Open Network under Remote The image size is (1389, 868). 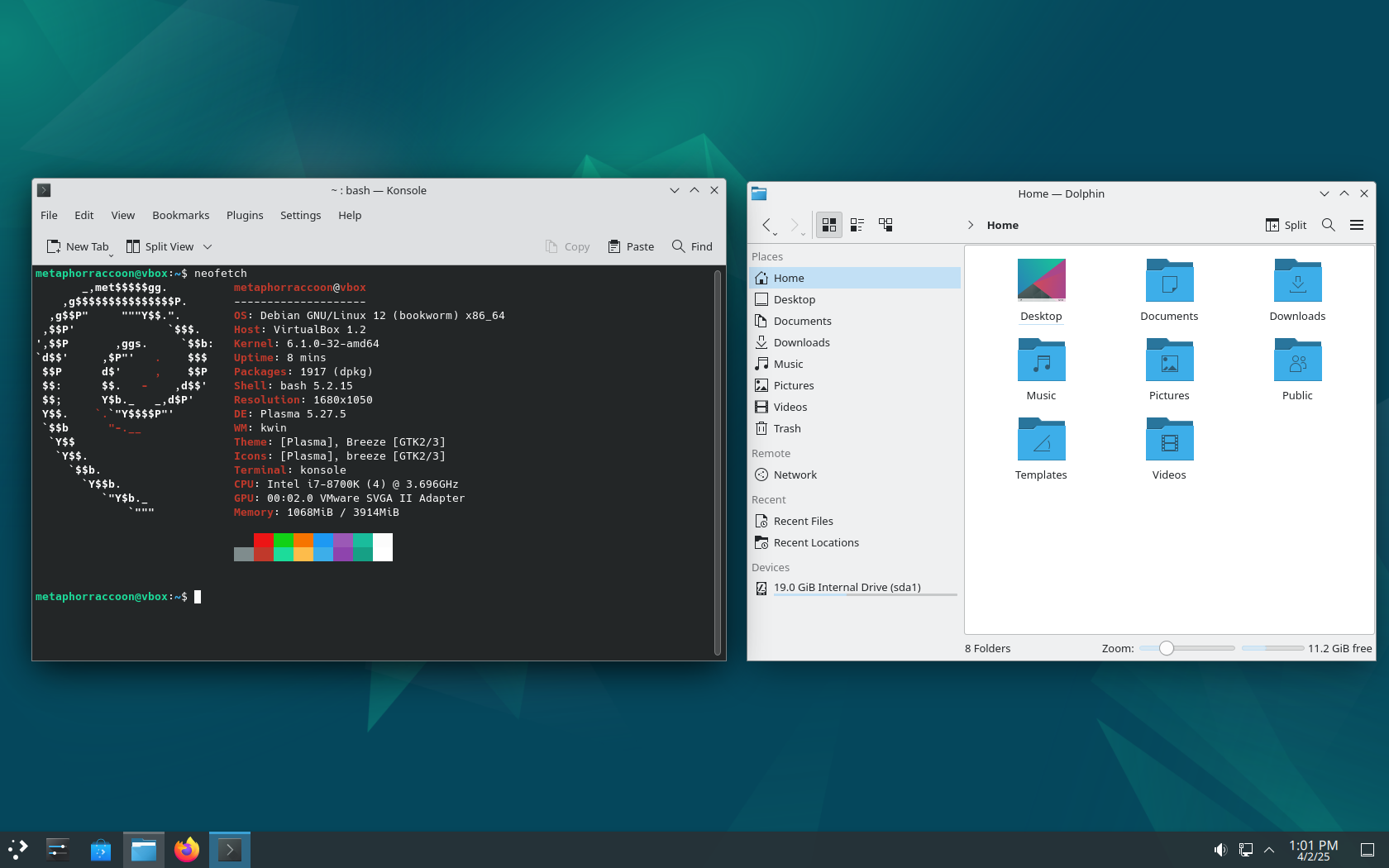click(855, 475)
